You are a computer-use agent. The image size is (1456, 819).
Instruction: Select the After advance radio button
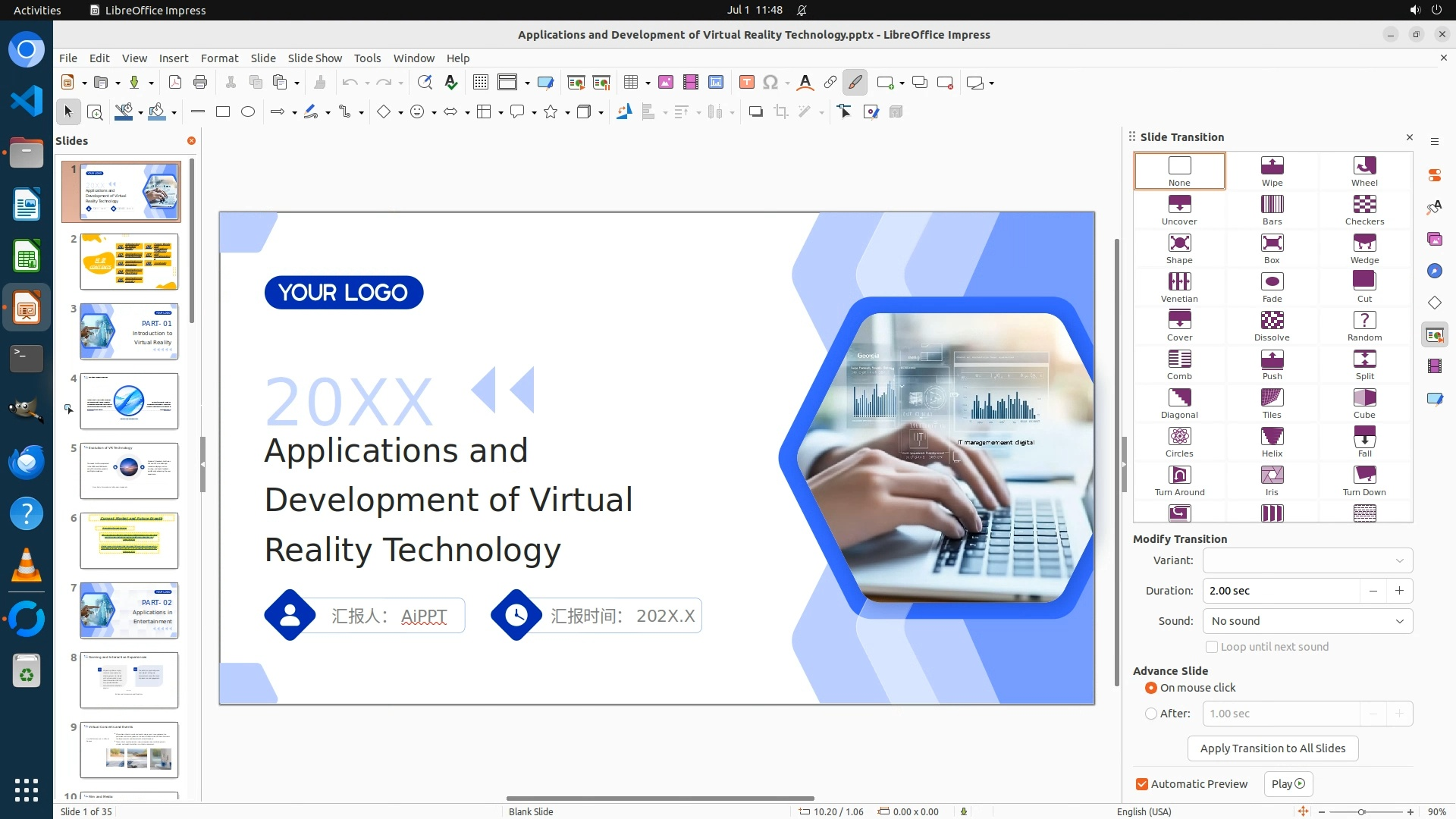[x=1151, y=714]
